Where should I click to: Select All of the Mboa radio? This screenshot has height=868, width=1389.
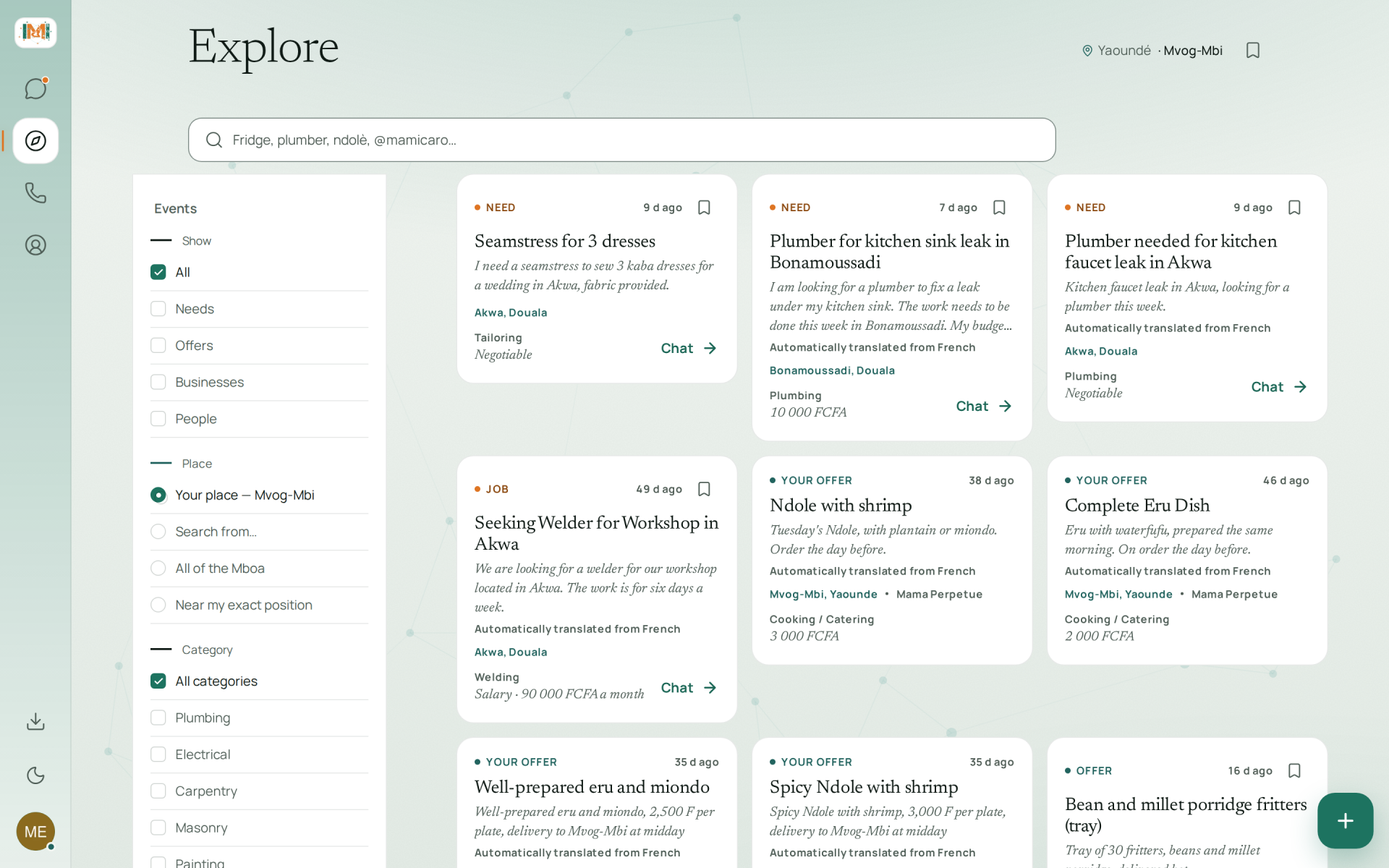pos(158,568)
